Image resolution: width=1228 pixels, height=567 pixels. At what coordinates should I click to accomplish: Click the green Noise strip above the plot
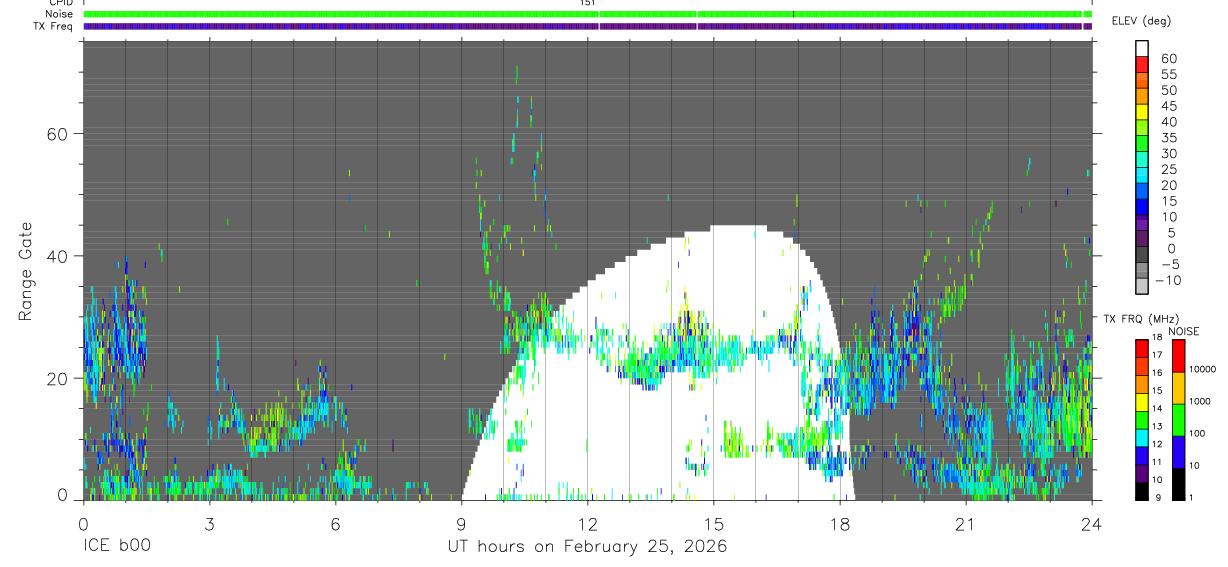click(x=587, y=14)
